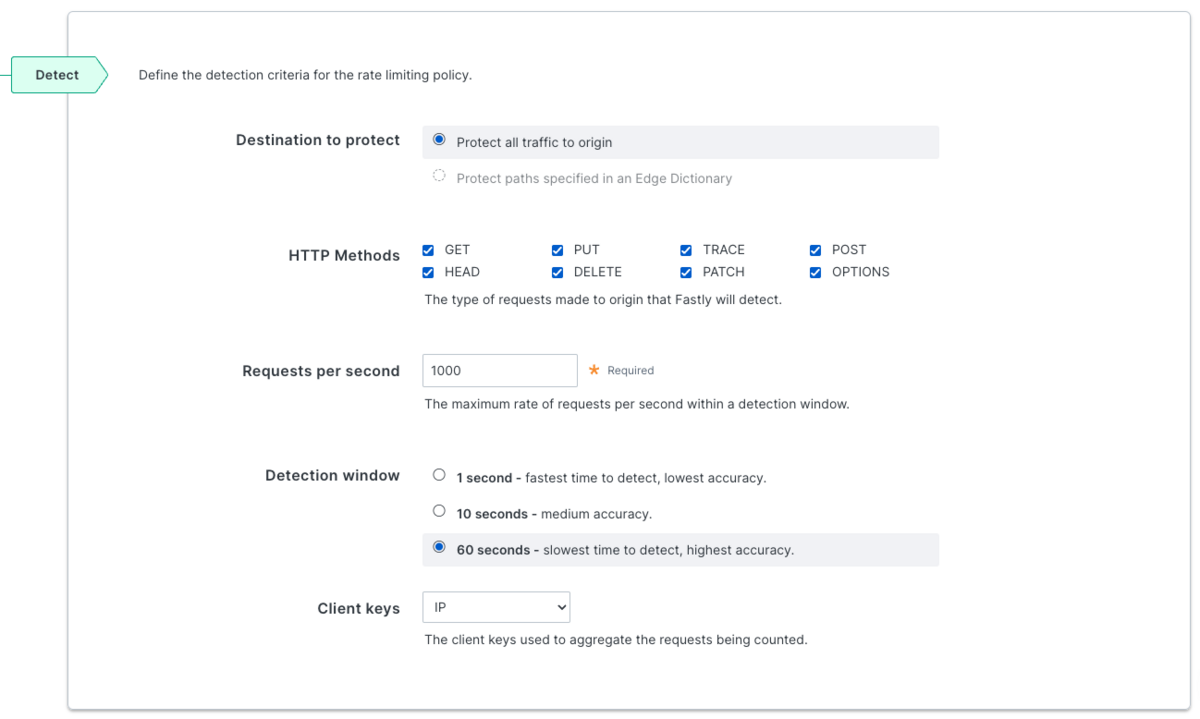Uncheck the PUT method checkbox

(x=557, y=250)
